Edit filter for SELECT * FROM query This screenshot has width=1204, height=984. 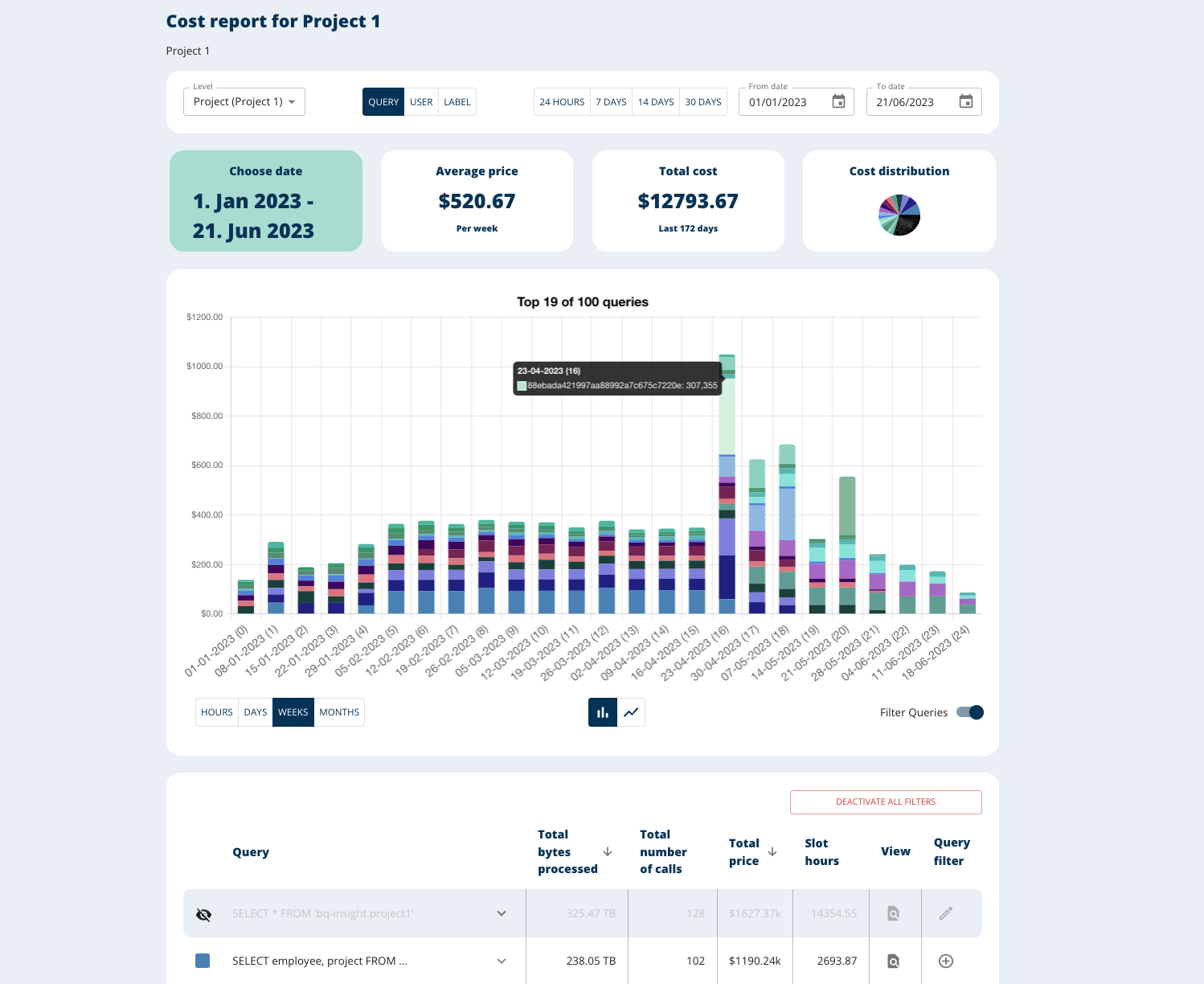pos(946,913)
